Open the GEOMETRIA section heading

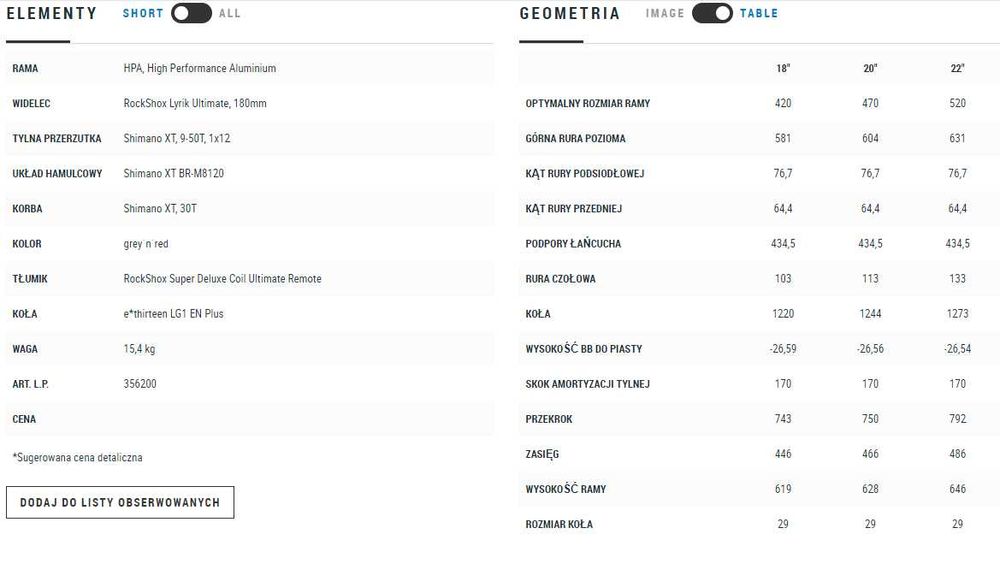pos(570,13)
